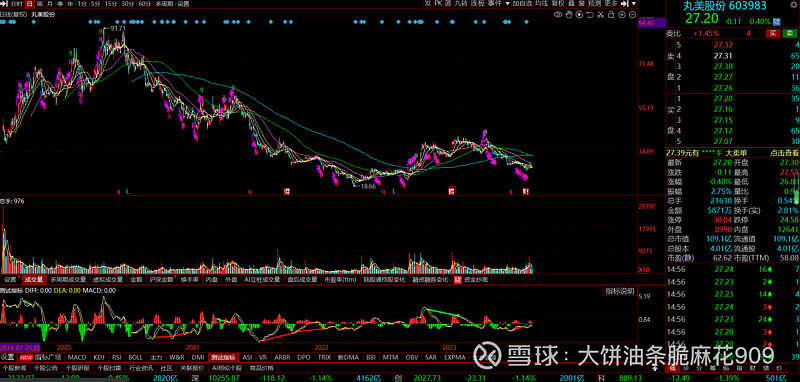Toggle the lock icon in chart toolbar
The image size is (800, 382).
(x=611, y=14)
